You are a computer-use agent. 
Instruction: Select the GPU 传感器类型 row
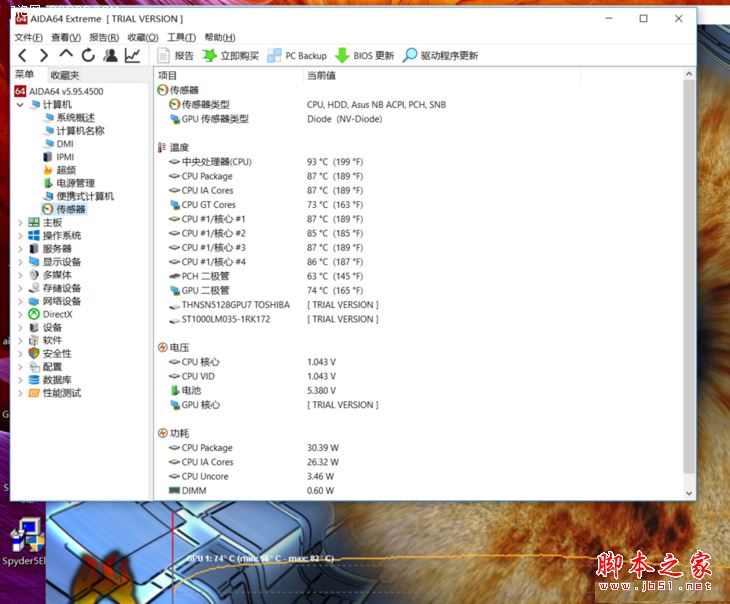click(x=417, y=119)
